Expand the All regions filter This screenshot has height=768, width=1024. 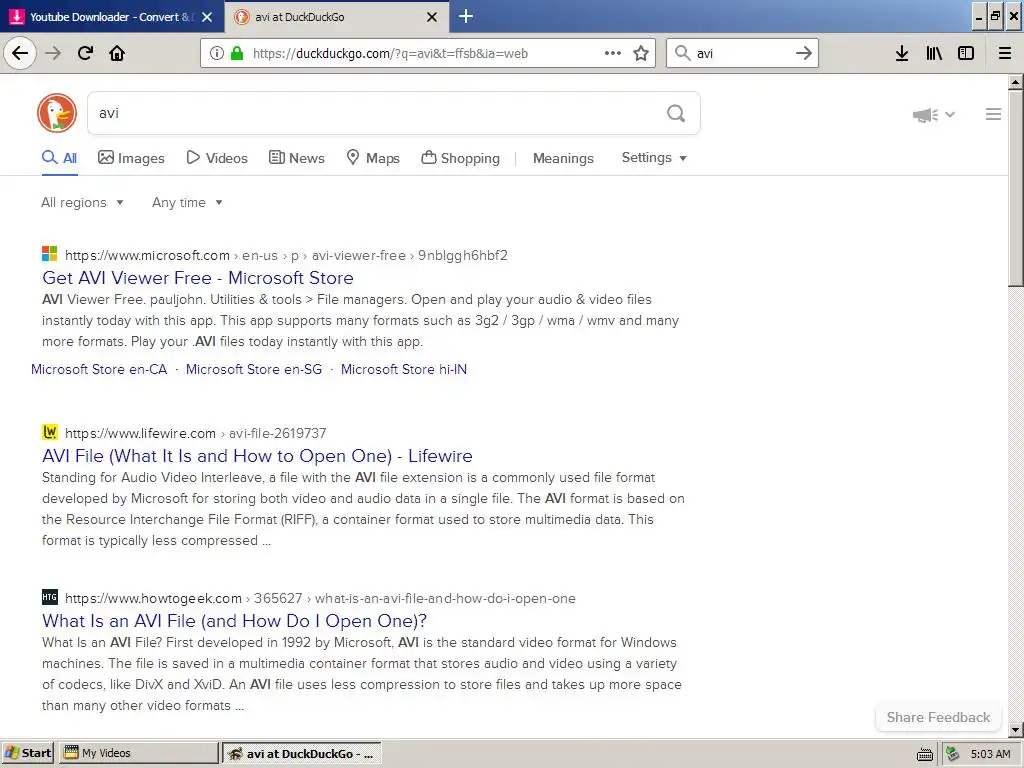coord(82,202)
